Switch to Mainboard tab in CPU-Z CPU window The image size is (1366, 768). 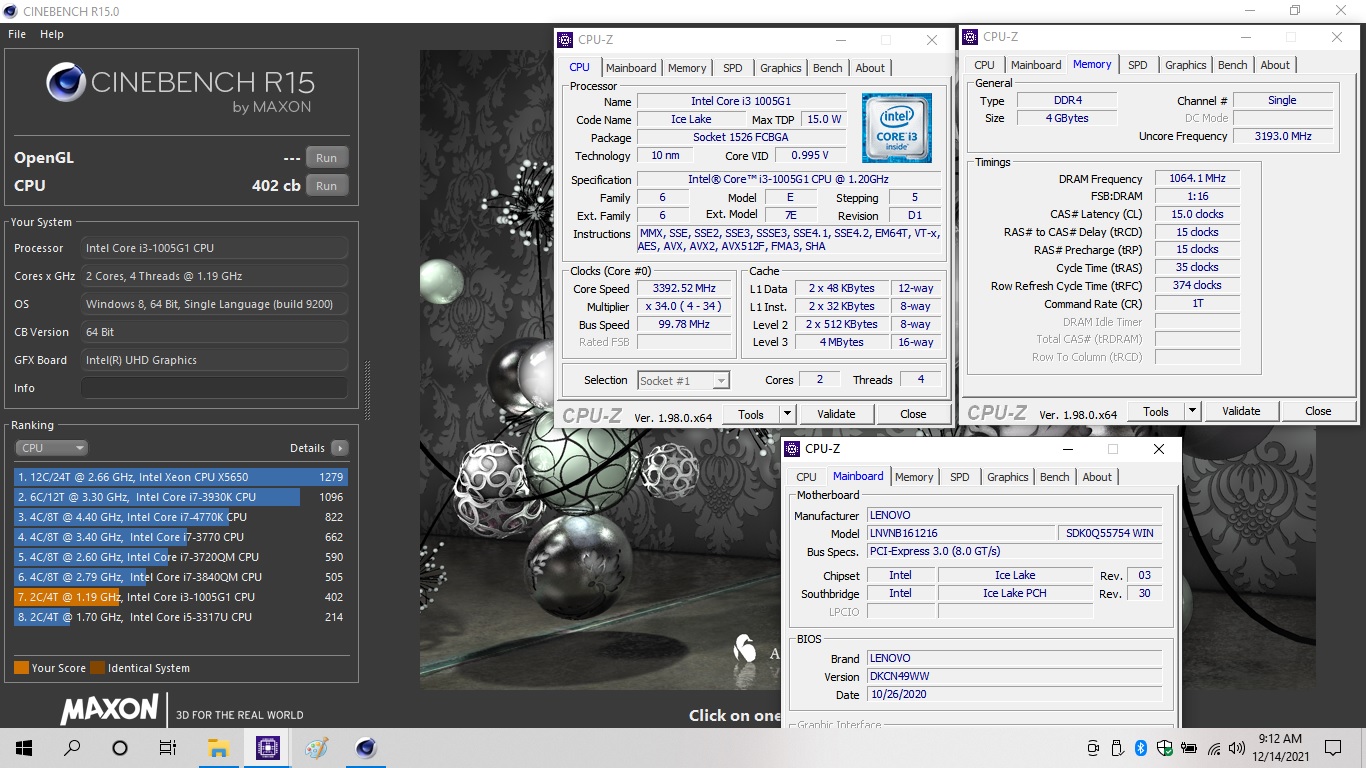[x=631, y=68]
